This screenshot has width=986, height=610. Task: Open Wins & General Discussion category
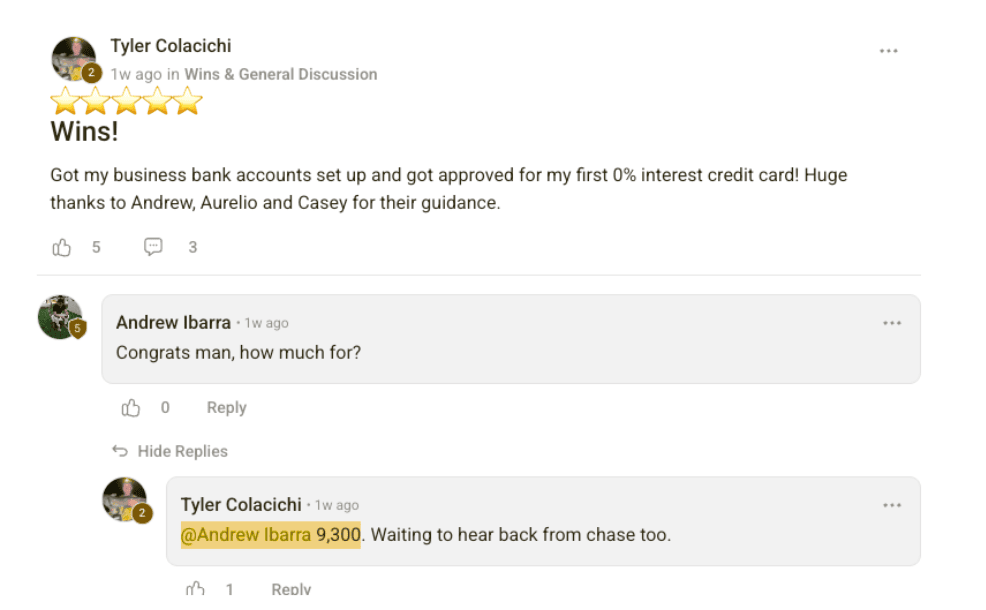pos(280,74)
